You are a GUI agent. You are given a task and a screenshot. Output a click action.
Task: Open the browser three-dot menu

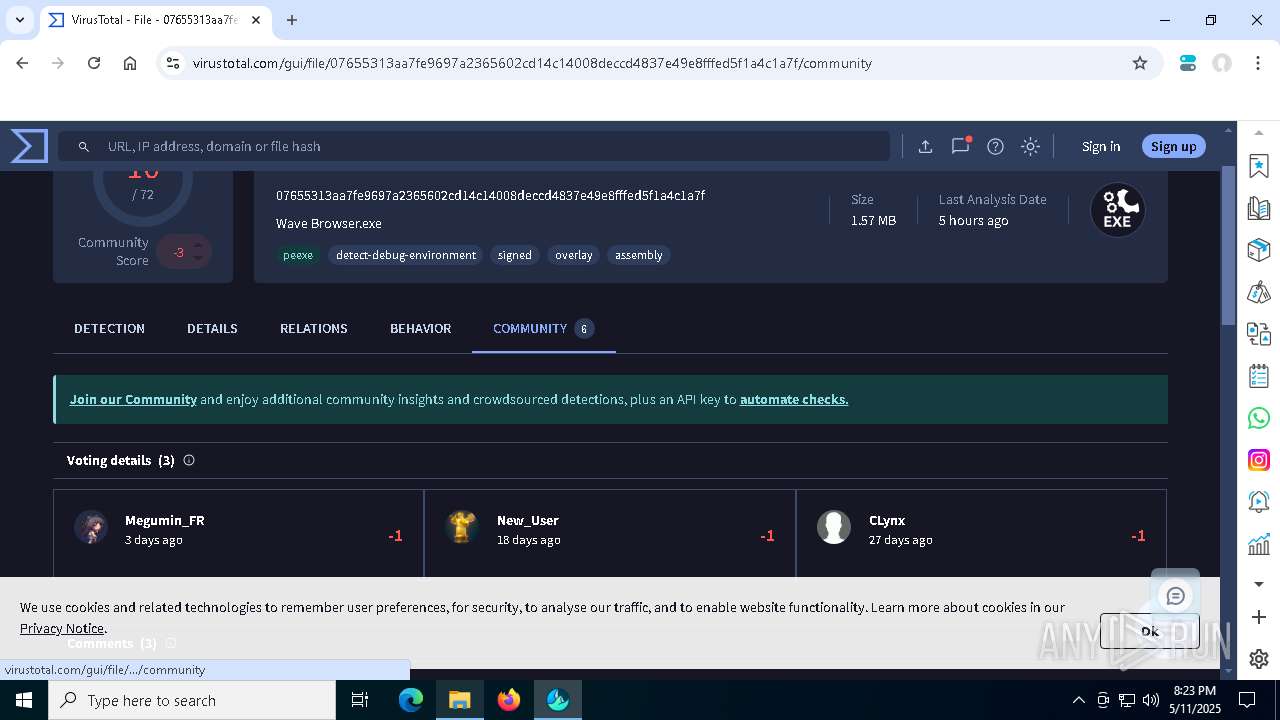(1257, 63)
